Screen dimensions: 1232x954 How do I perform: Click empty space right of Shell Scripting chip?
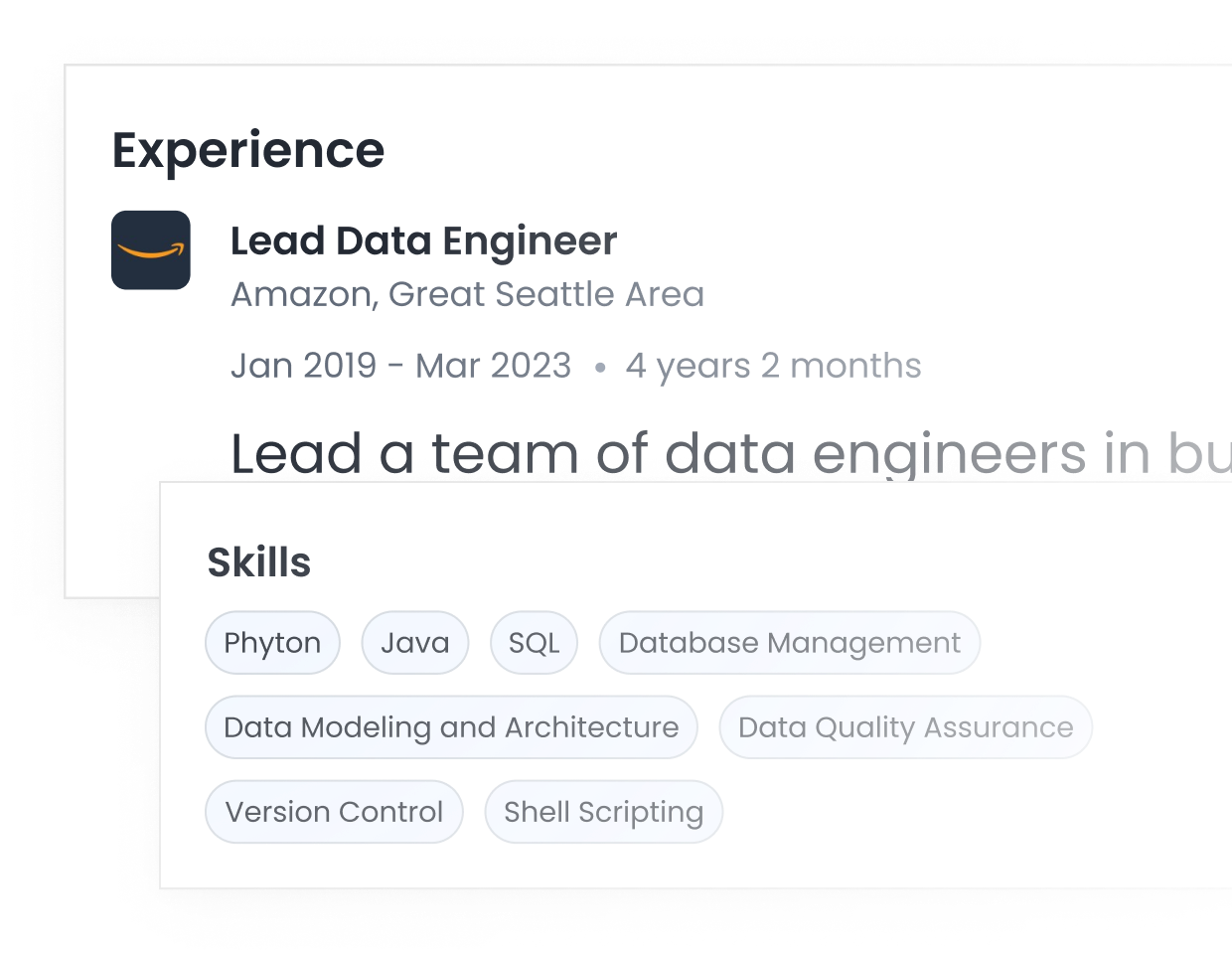944,812
